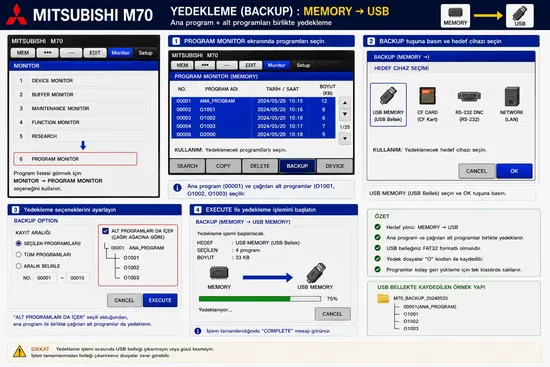
Task: Click DELETE softkey button
Action: click(260, 166)
